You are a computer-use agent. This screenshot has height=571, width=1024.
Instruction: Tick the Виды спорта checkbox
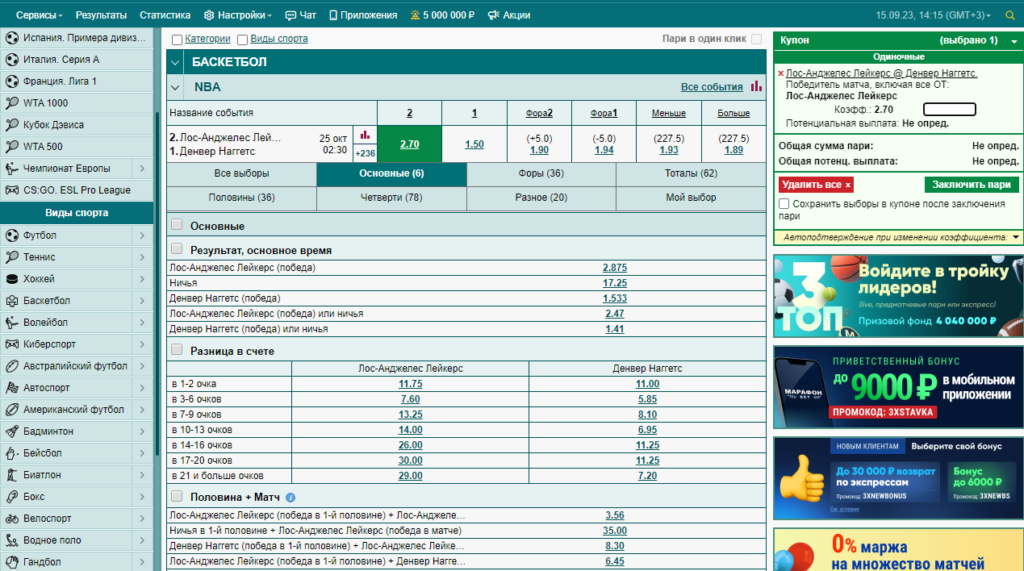click(242, 39)
